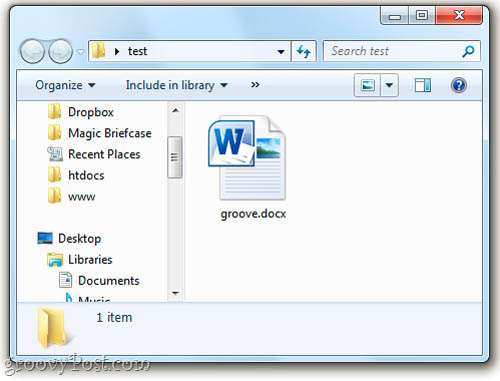Select Desktop in the navigation tree
500x381 pixels.
(79, 239)
